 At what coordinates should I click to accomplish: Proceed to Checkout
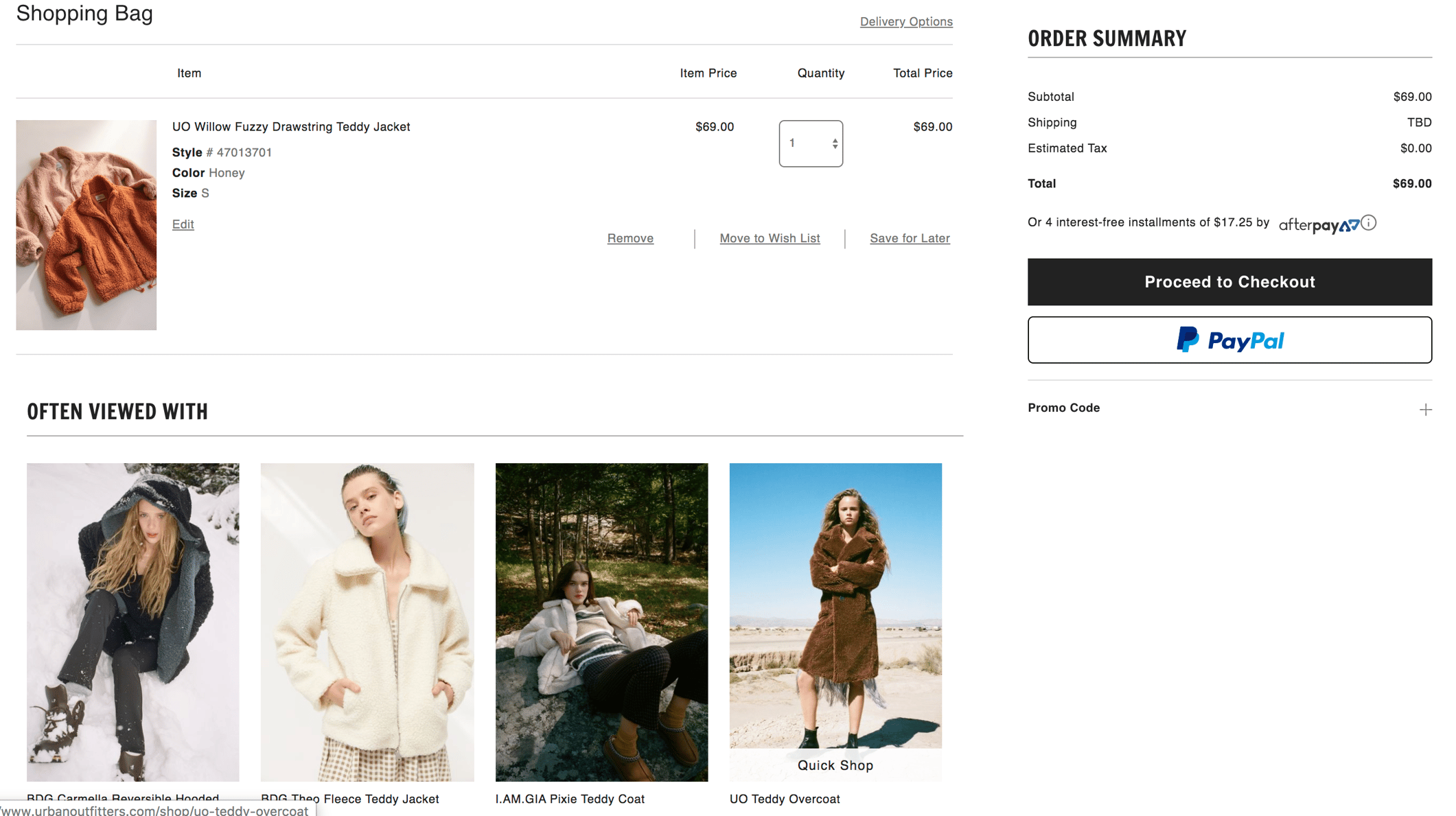click(1229, 281)
